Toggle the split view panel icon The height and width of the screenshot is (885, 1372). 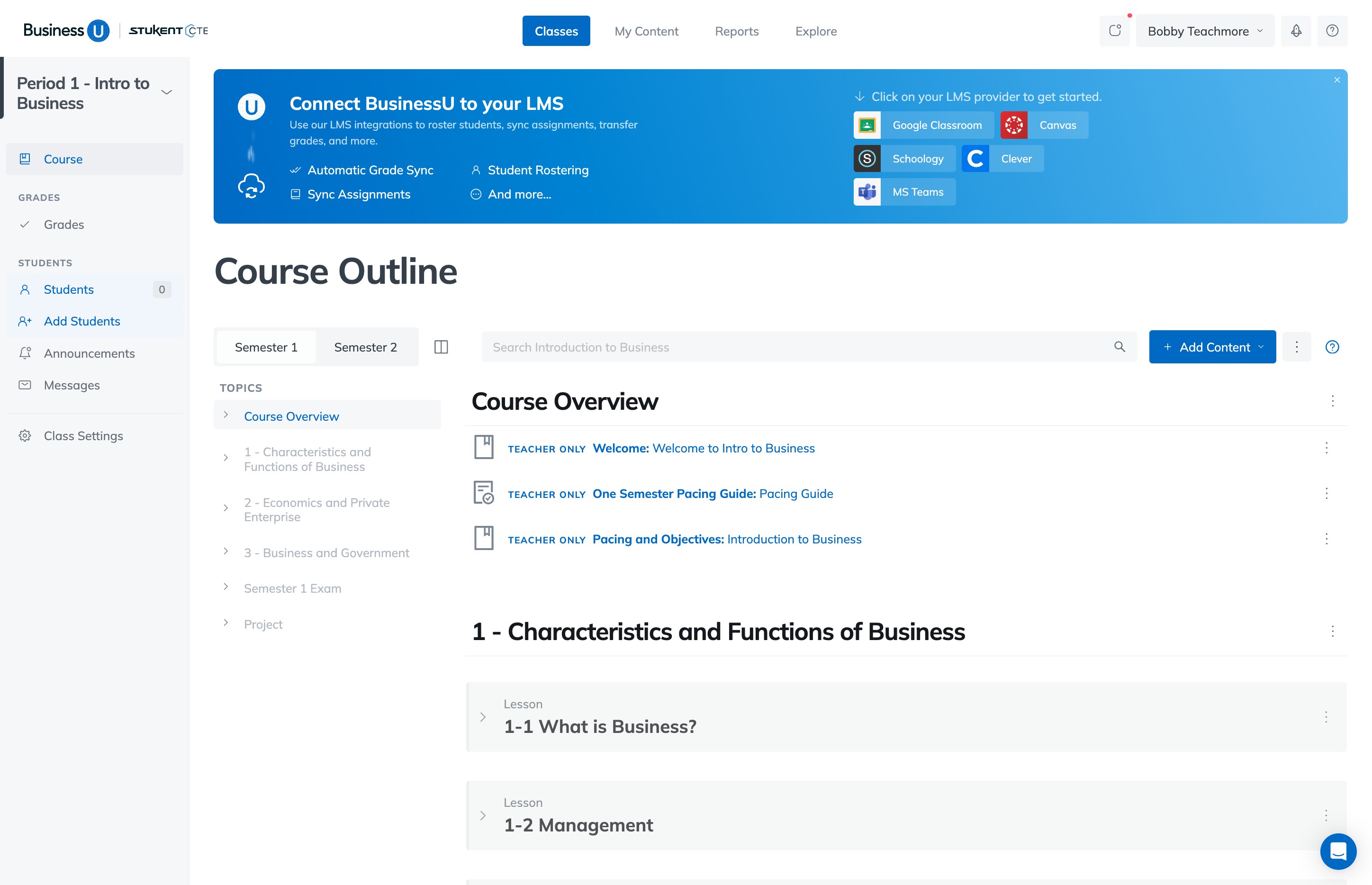click(441, 347)
